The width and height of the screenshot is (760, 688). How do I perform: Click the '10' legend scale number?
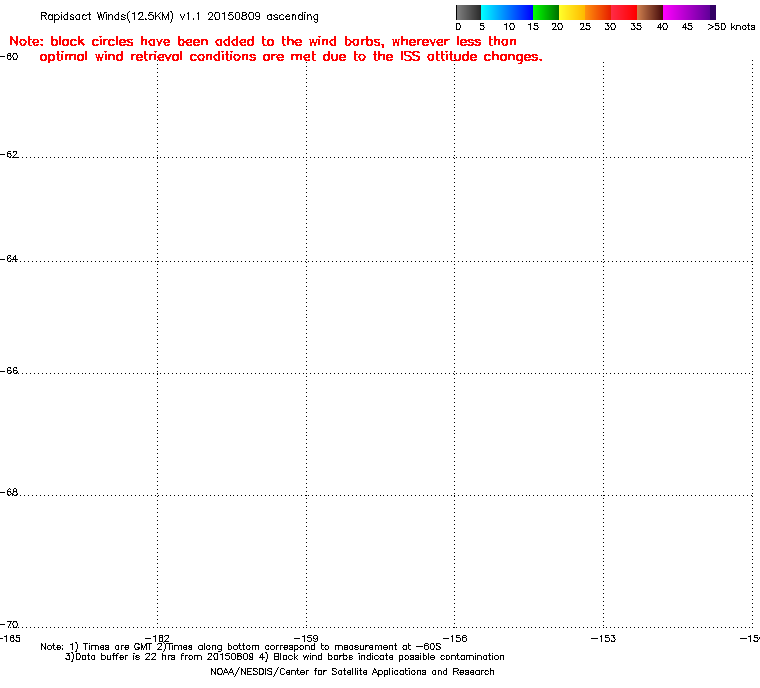pyautogui.click(x=509, y=27)
